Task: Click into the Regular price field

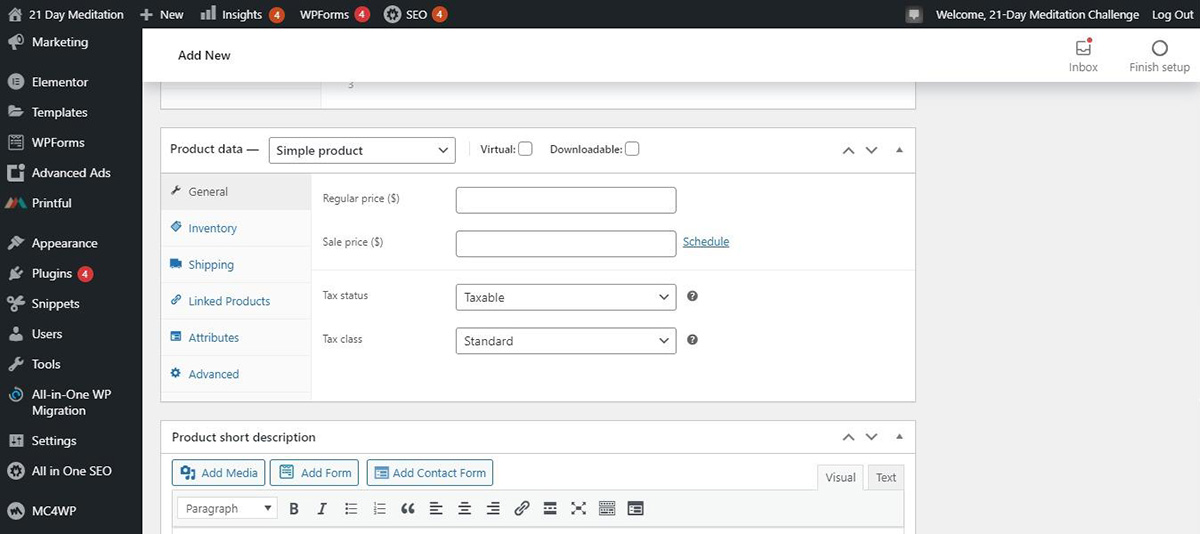Action: [x=565, y=200]
